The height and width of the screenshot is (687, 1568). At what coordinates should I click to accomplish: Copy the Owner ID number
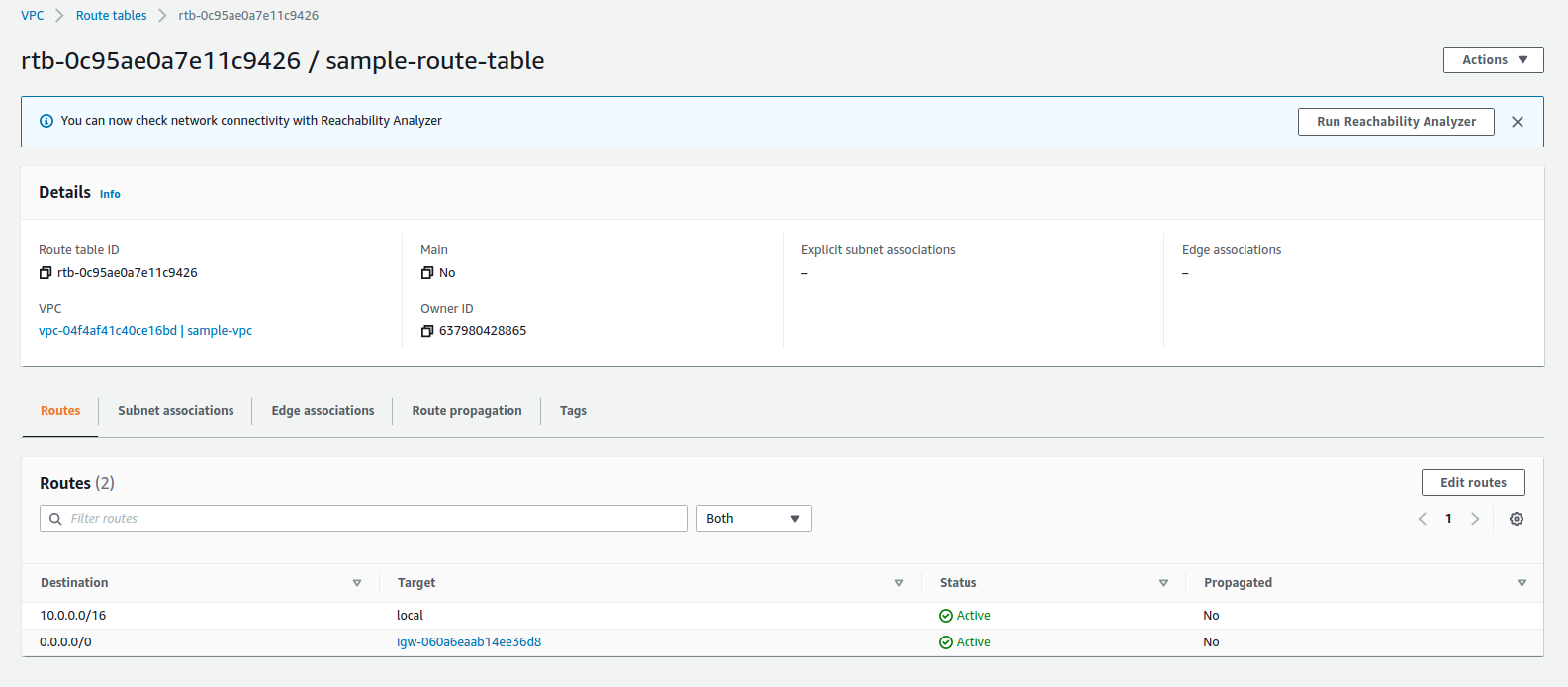[427, 331]
